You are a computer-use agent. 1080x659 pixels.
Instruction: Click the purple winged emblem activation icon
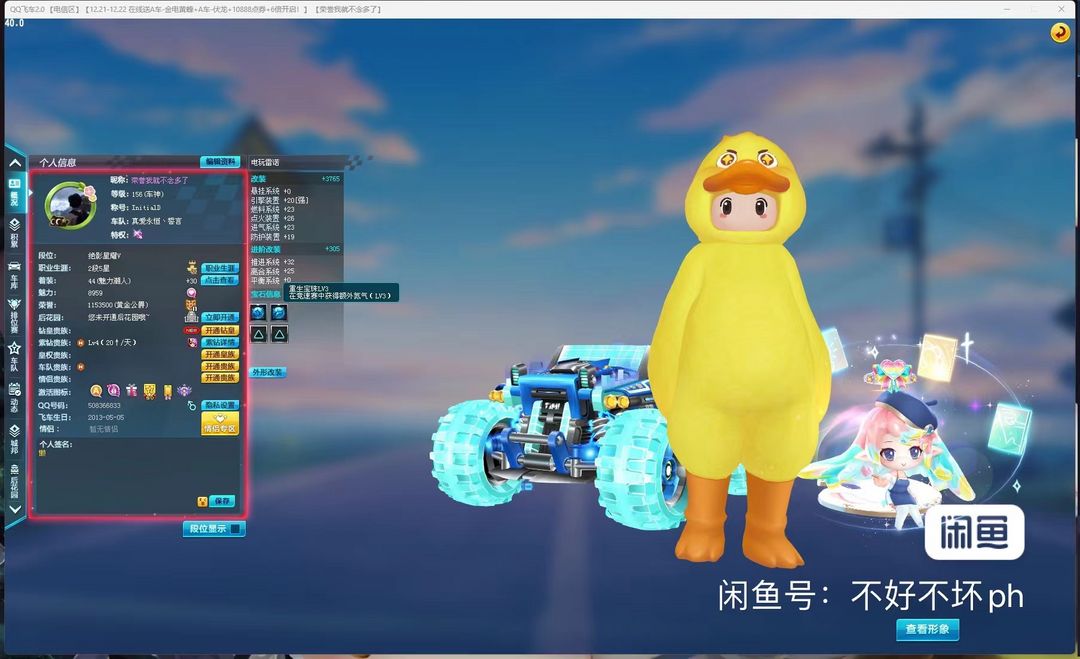[185, 391]
